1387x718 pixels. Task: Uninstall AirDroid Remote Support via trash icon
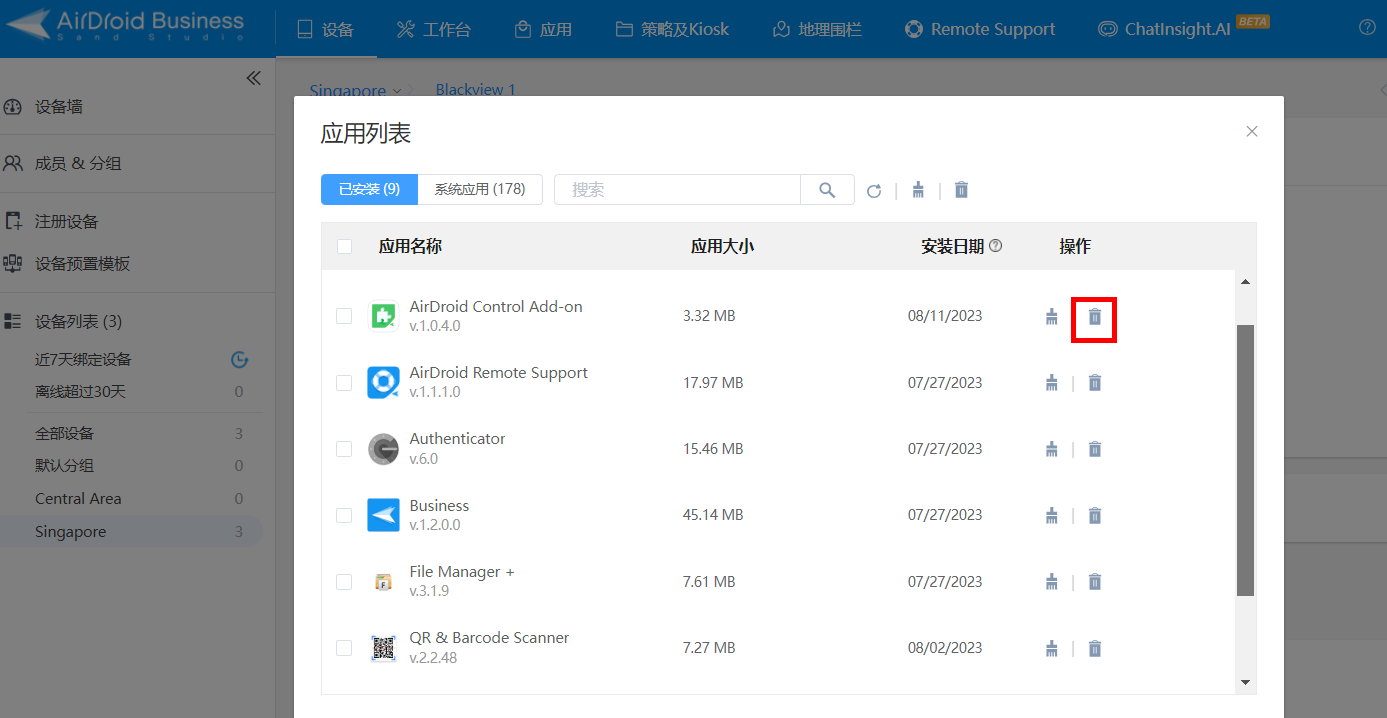[1095, 383]
